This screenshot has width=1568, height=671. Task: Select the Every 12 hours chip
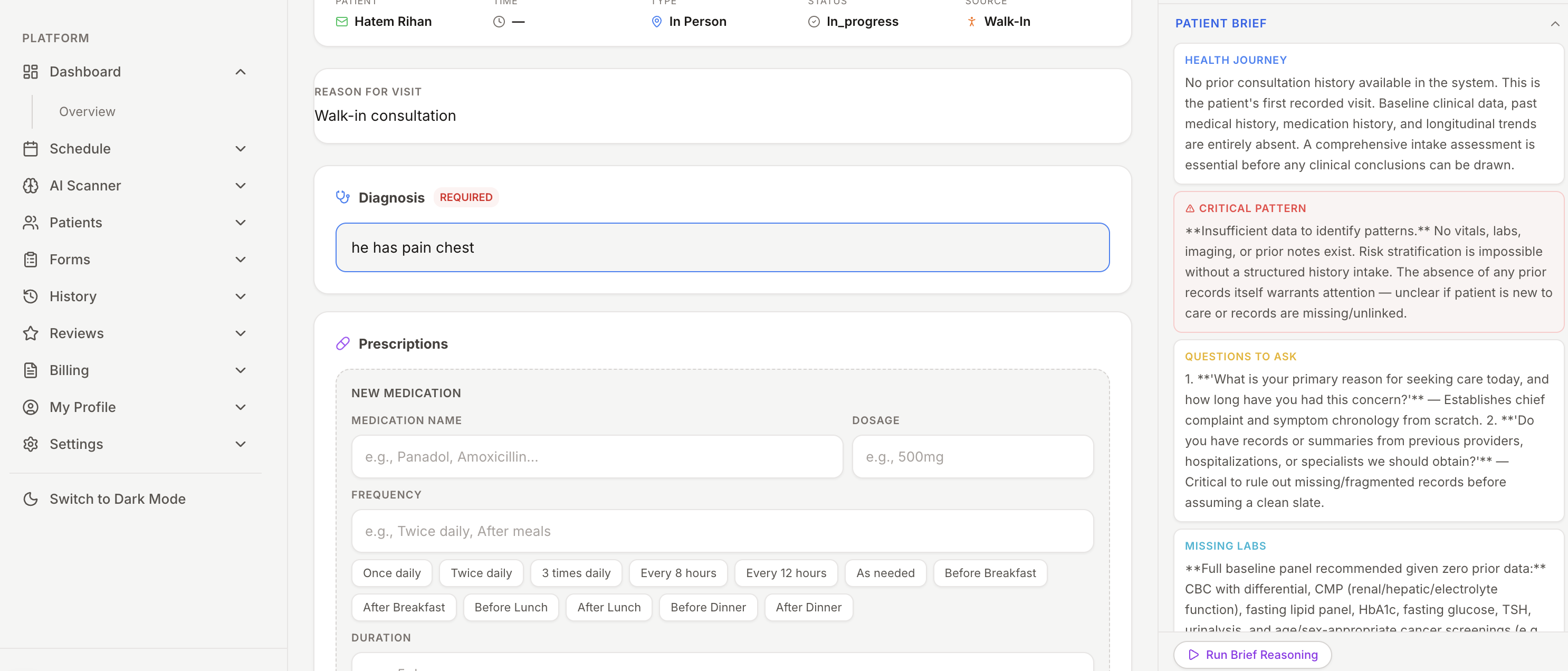tap(786, 573)
